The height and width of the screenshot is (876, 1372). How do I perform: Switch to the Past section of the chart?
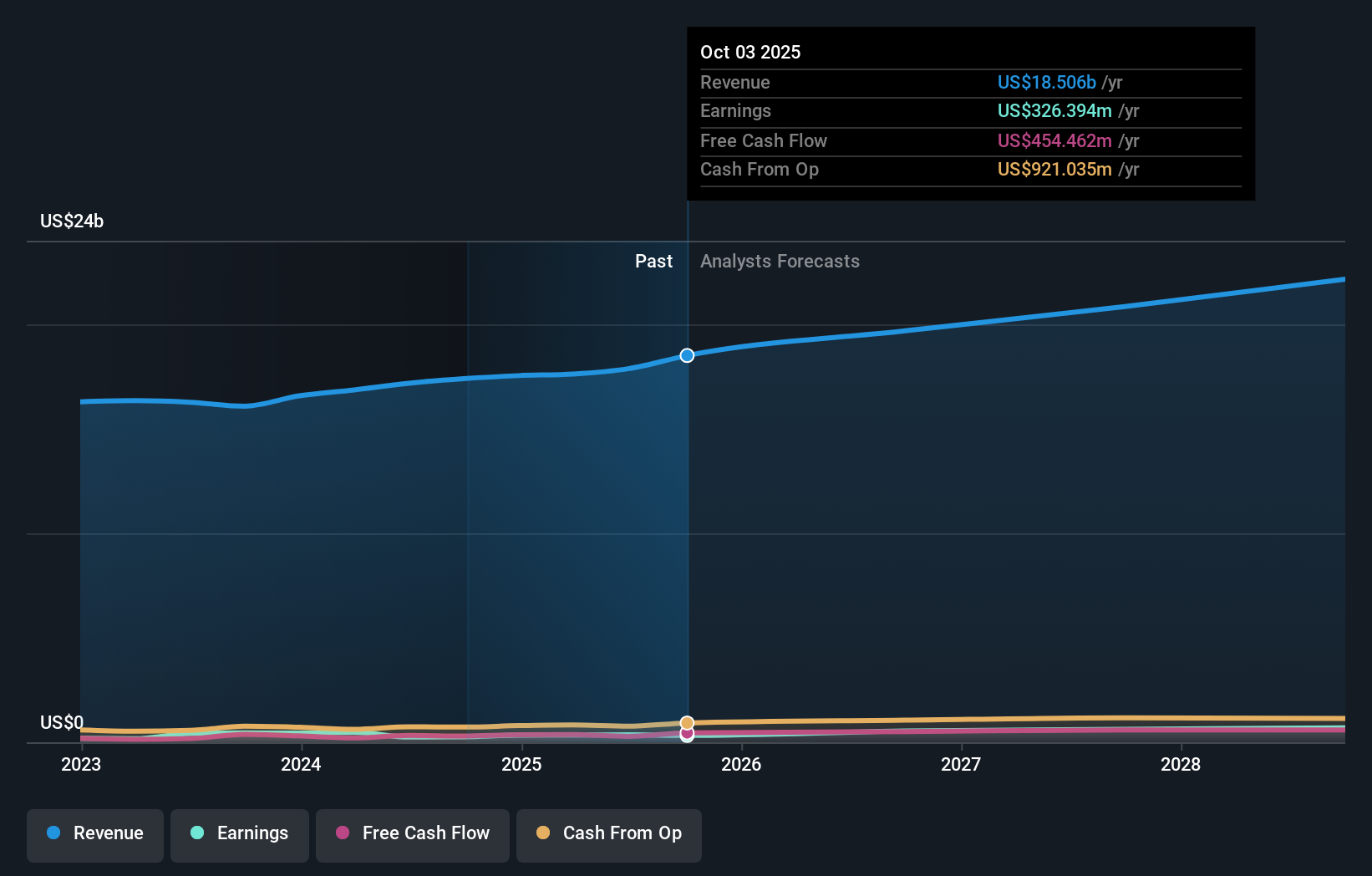coord(653,261)
